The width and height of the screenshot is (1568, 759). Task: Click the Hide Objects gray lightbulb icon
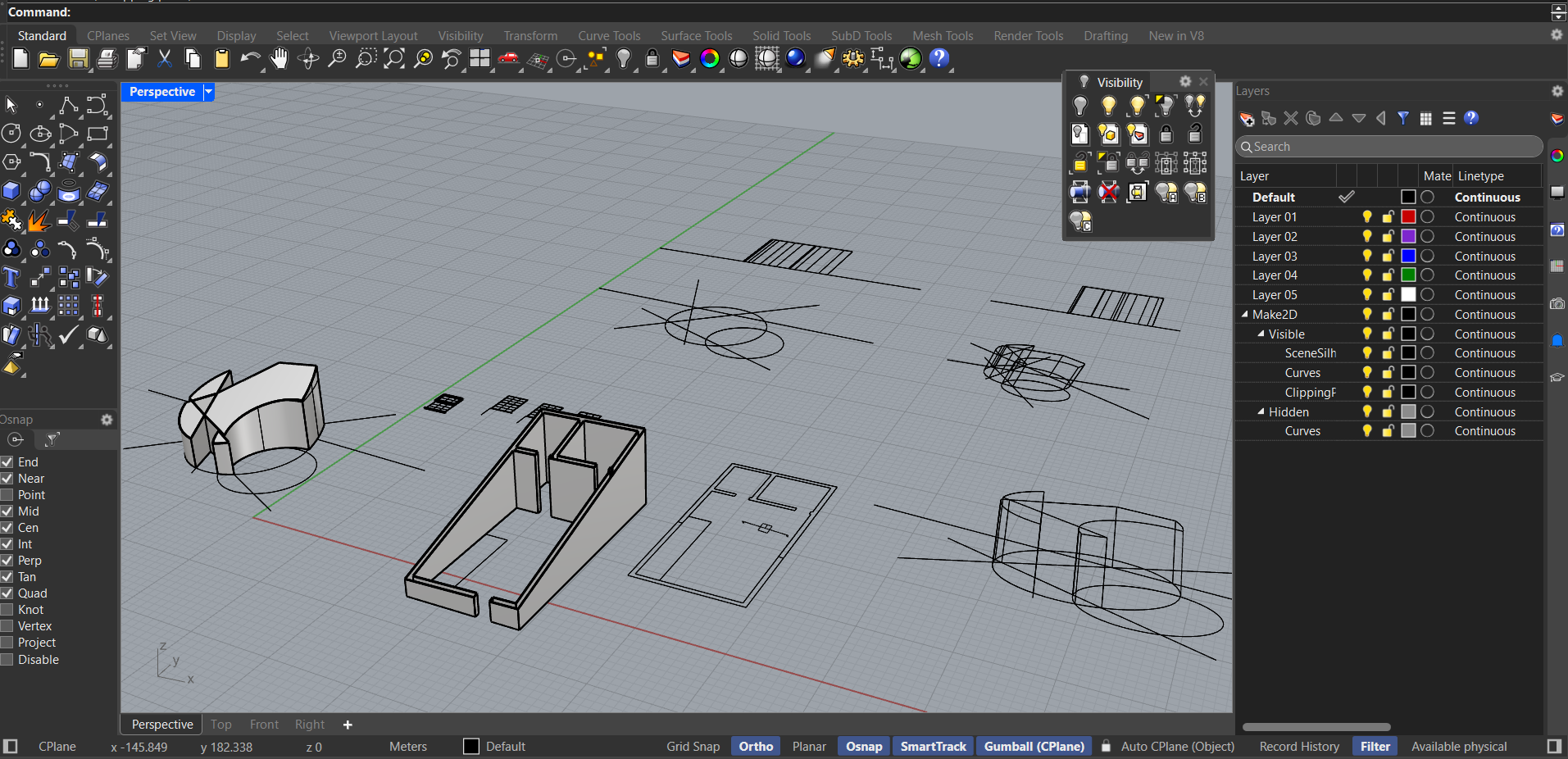click(x=1080, y=106)
